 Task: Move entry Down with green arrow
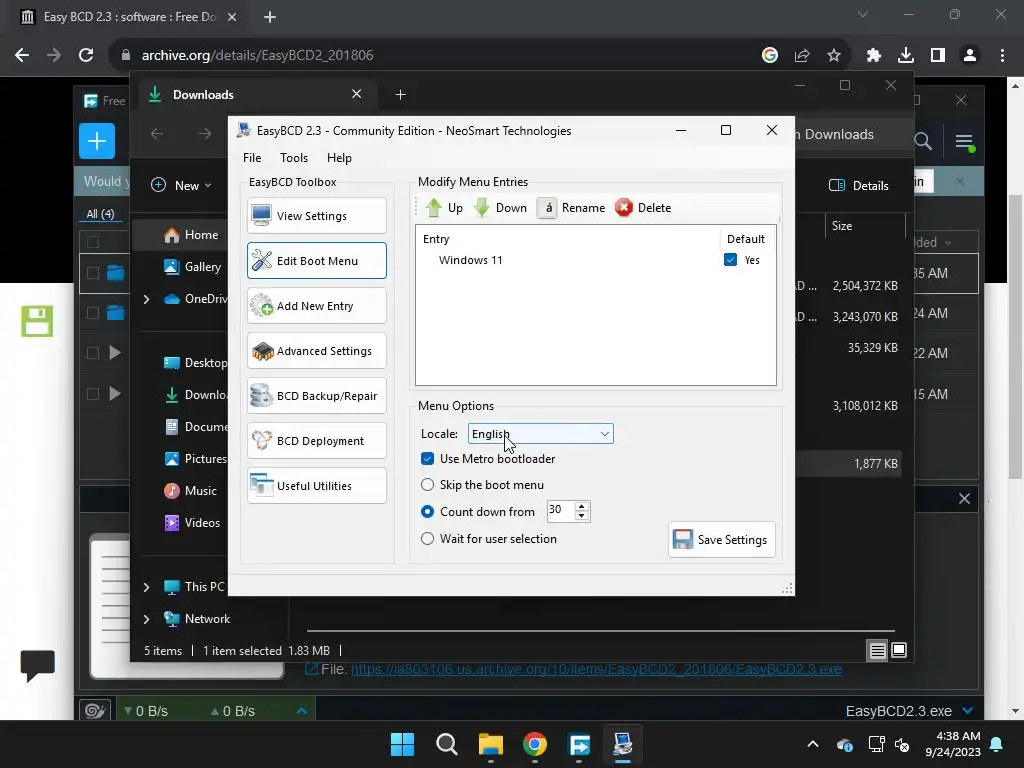pyautogui.click(x=500, y=208)
